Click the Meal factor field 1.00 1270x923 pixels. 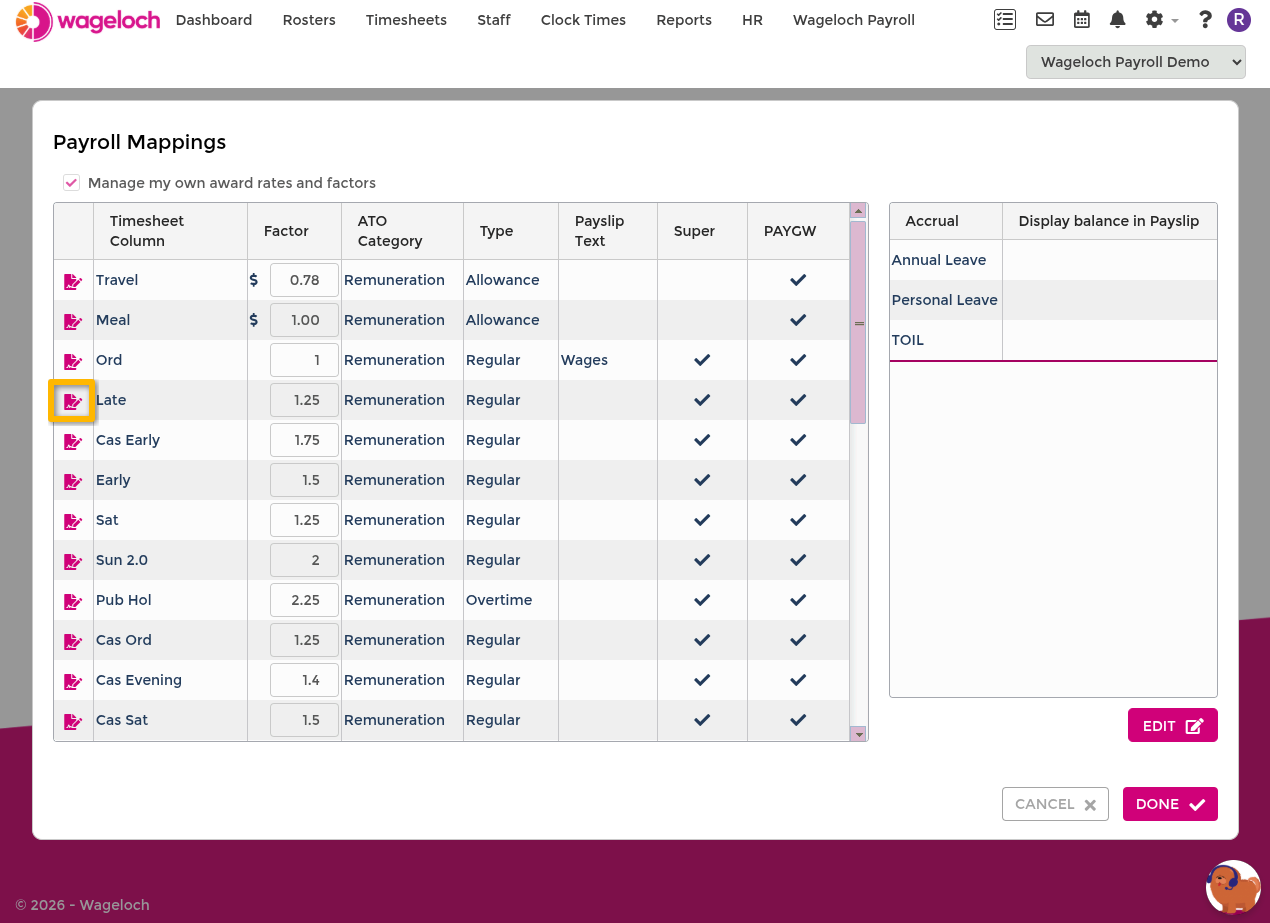(x=304, y=320)
